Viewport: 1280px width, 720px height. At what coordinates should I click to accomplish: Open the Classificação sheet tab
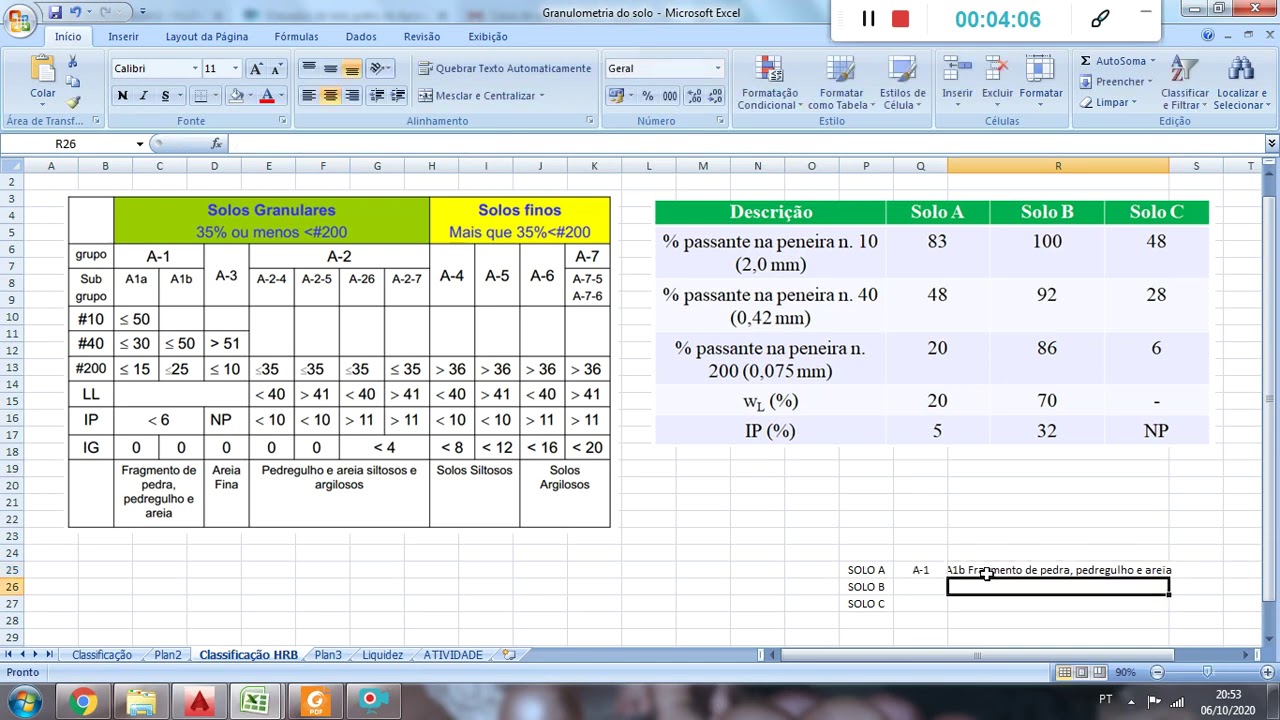coord(101,655)
